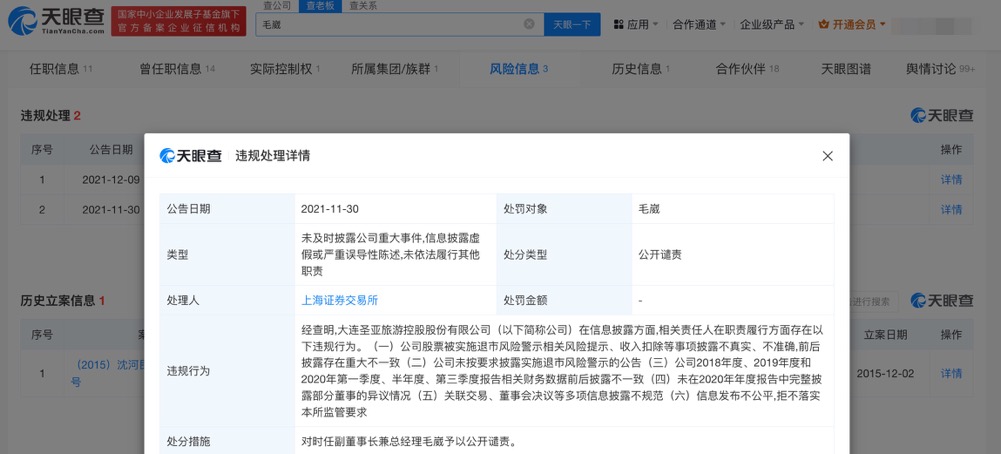This screenshot has width=1001, height=454.
Task: Expand the 企业级产品 dropdown
Action: point(771,24)
